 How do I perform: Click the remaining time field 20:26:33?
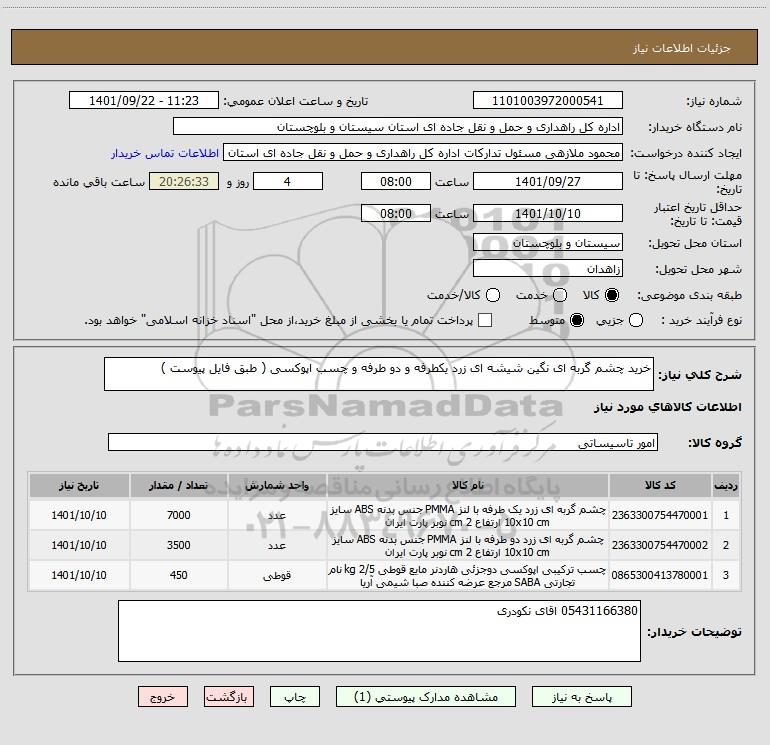click(x=184, y=181)
